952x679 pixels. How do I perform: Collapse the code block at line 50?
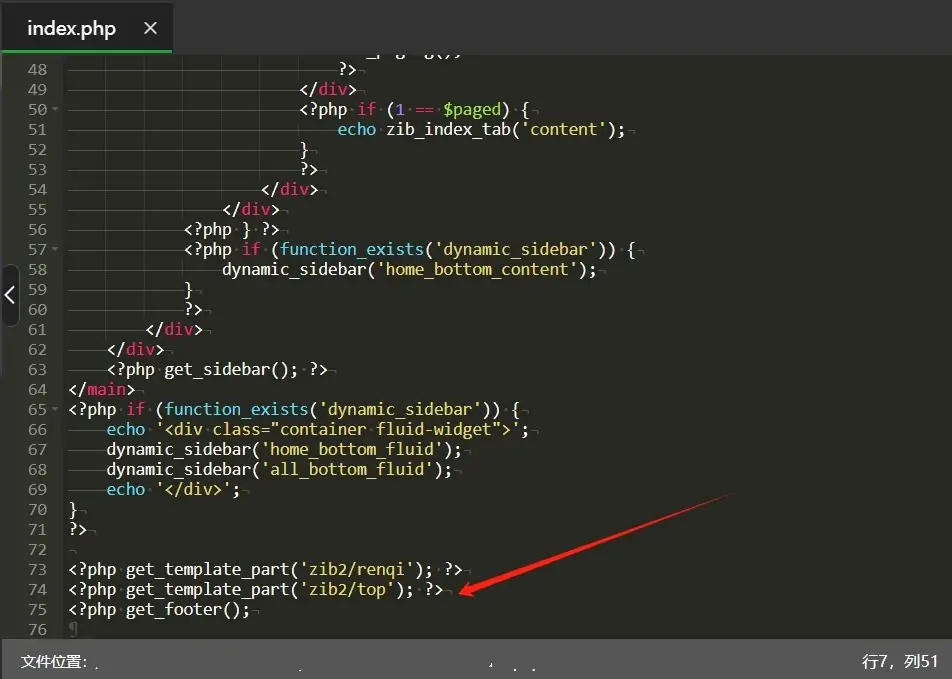[x=55, y=109]
